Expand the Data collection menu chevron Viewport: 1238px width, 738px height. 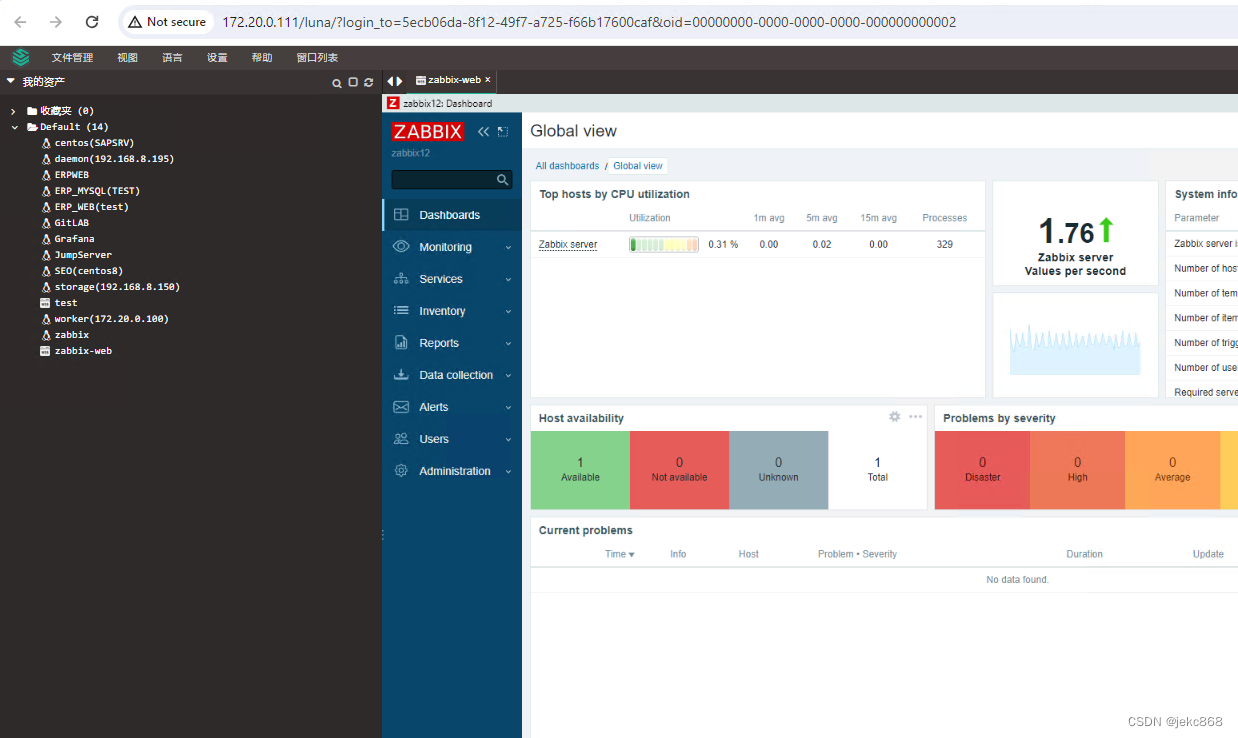(x=508, y=376)
